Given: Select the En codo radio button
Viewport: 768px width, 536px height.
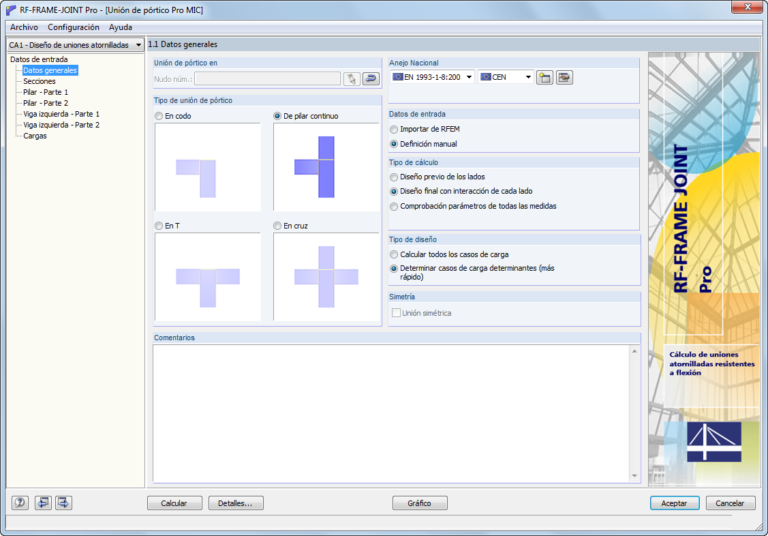Looking at the screenshot, I should [x=159, y=116].
